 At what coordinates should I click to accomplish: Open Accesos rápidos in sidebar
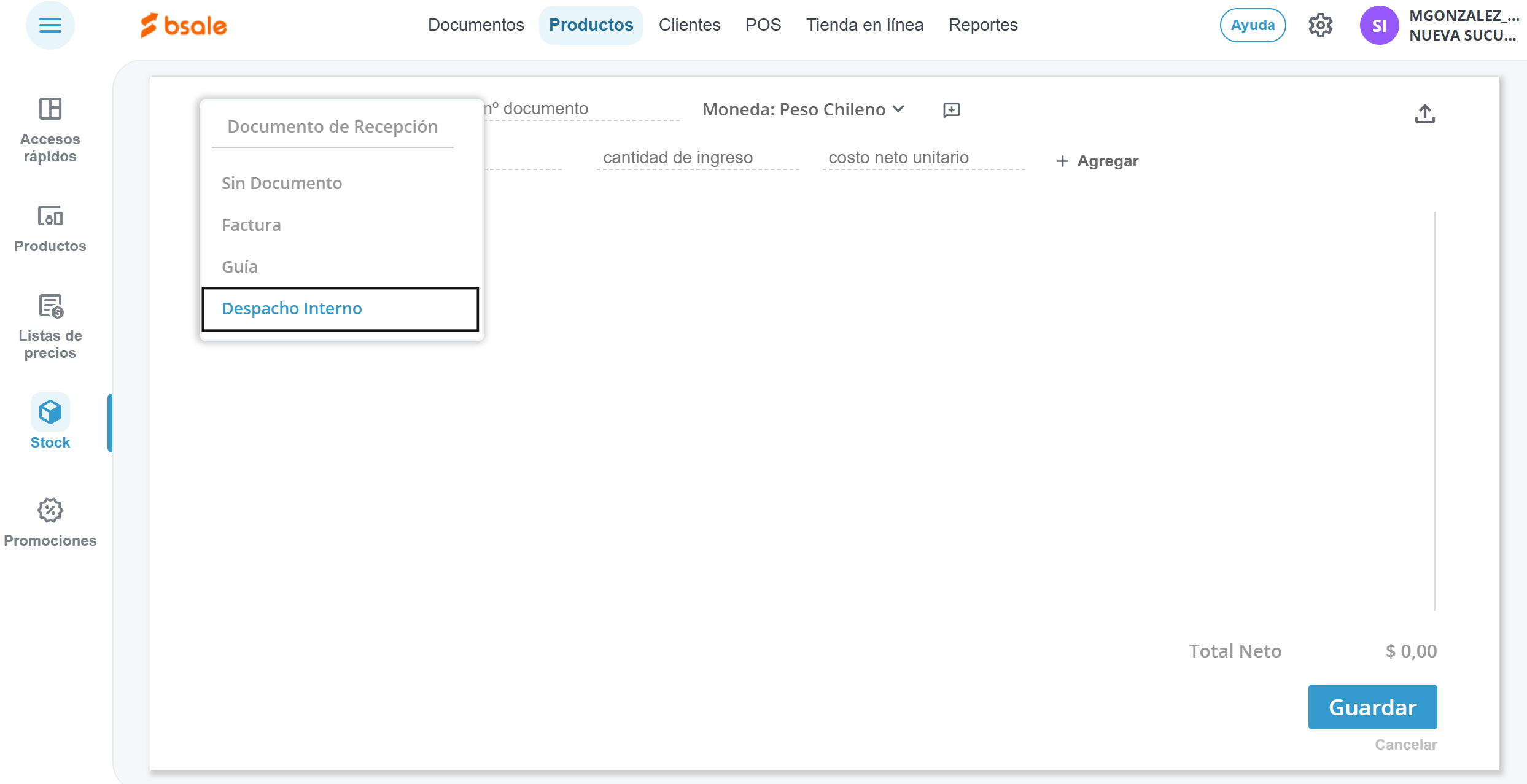50,130
